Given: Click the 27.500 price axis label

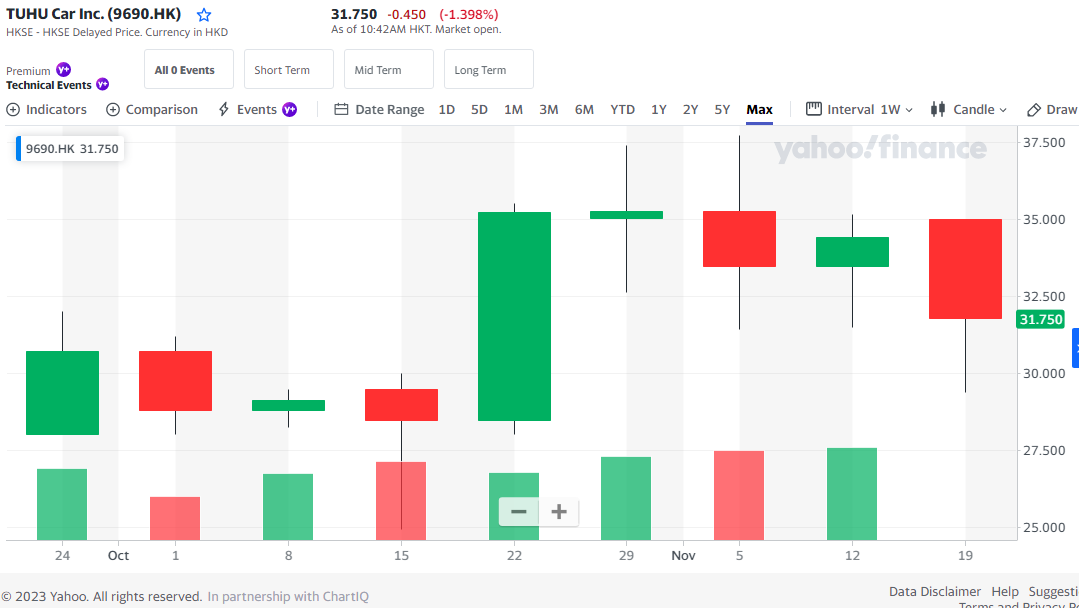Looking at the screenshot, I should [1043, 450].
